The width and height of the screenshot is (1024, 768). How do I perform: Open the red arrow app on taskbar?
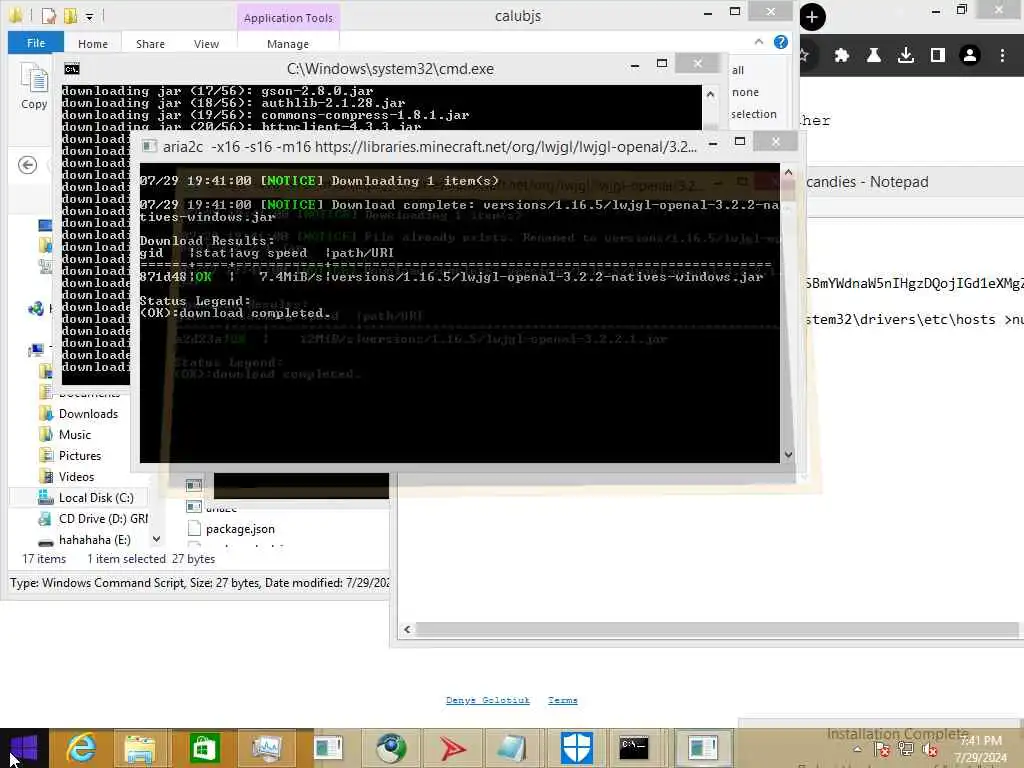click(453, 748)
